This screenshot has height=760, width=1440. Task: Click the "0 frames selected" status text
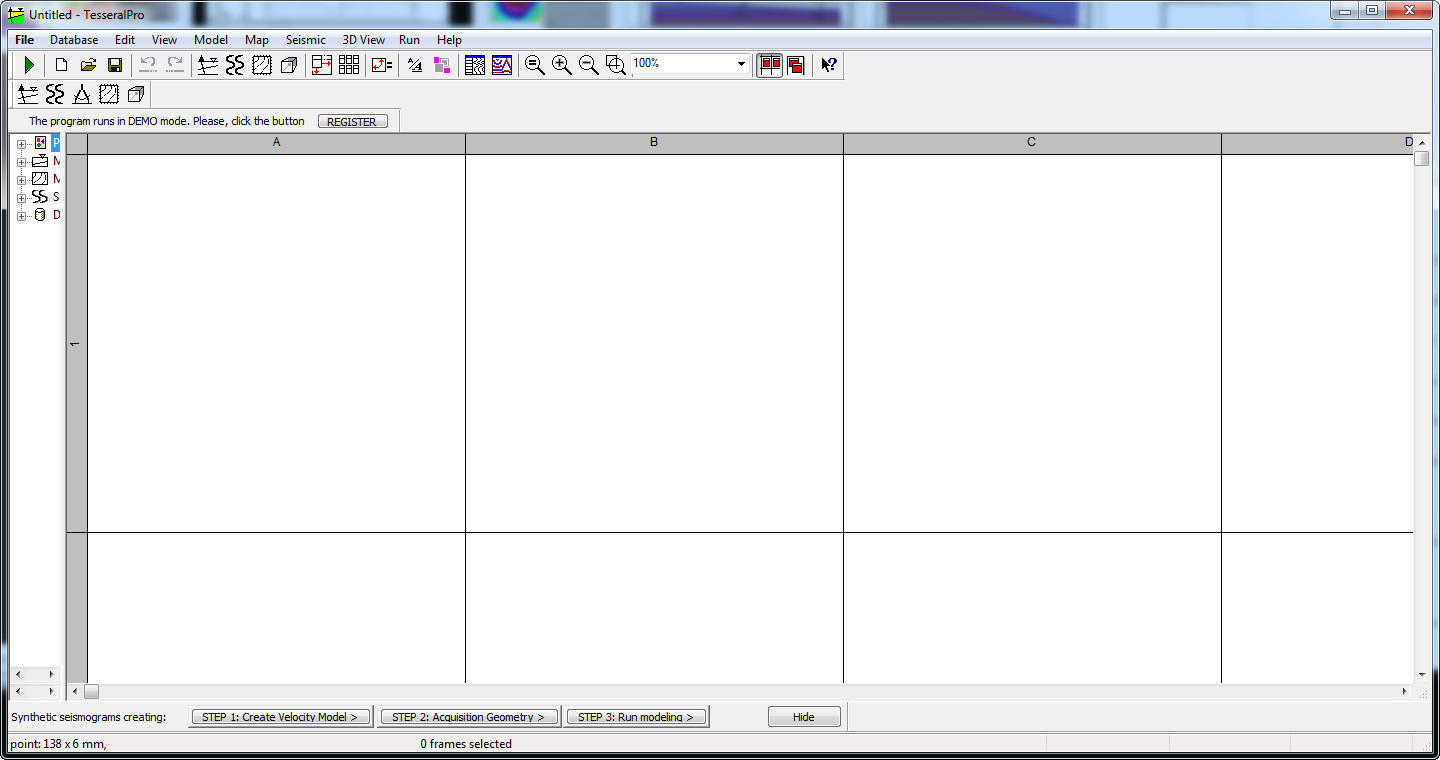click(x=466, y=744)
